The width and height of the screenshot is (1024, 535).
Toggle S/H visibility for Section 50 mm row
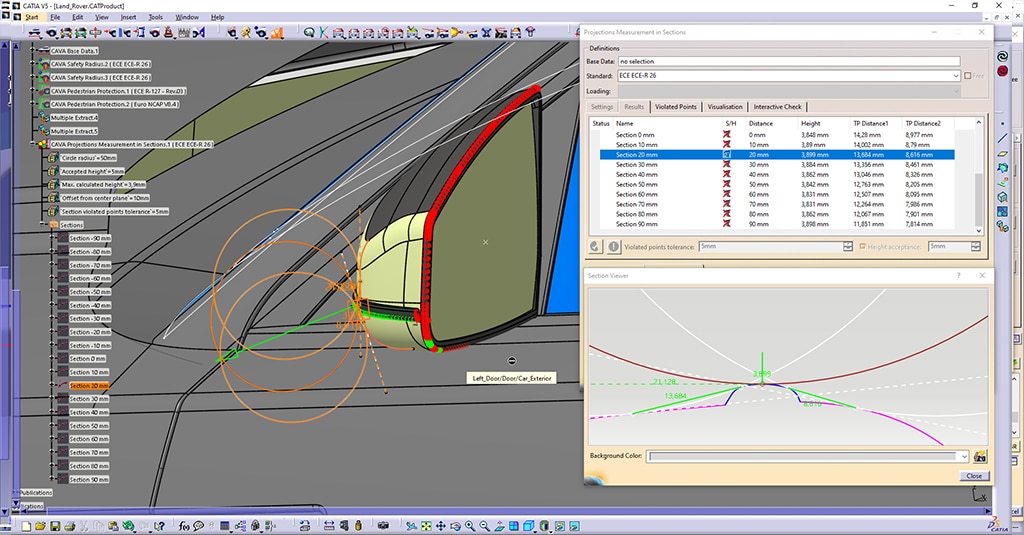pyautogui.click(x=726, y=184)
